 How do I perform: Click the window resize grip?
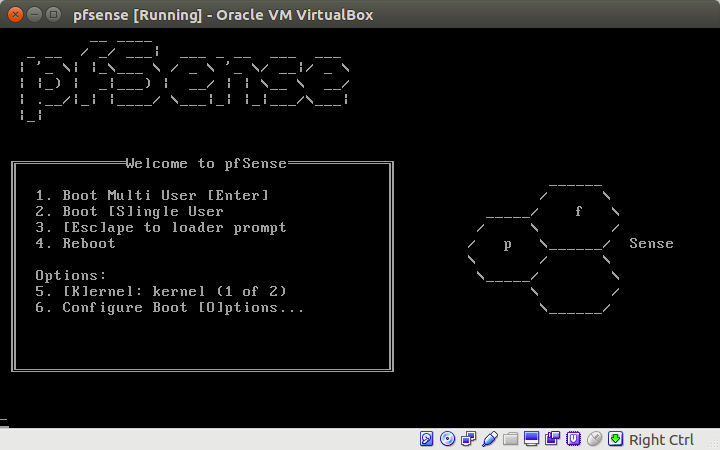714,444
